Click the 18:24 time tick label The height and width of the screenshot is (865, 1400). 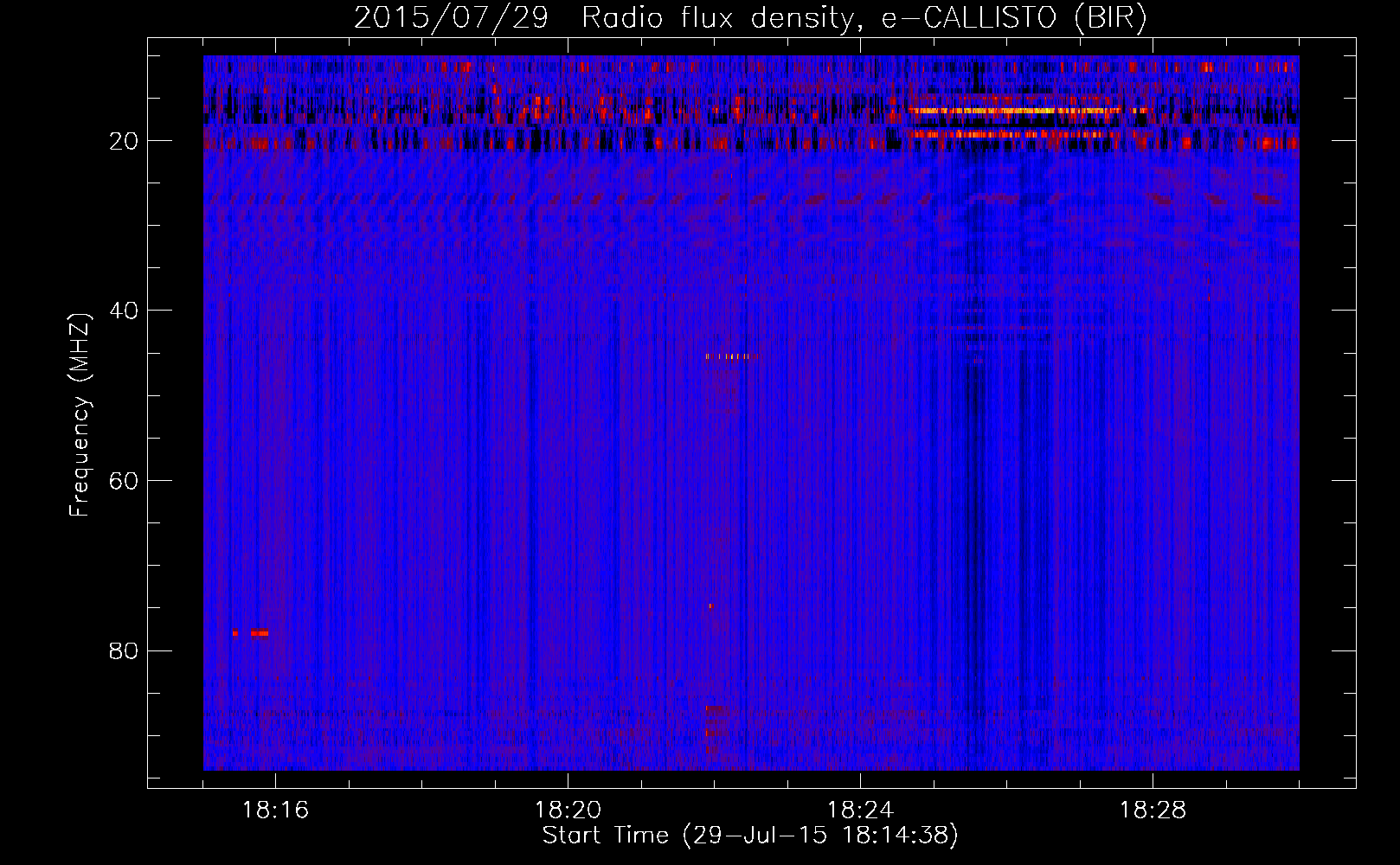point(860,811)
